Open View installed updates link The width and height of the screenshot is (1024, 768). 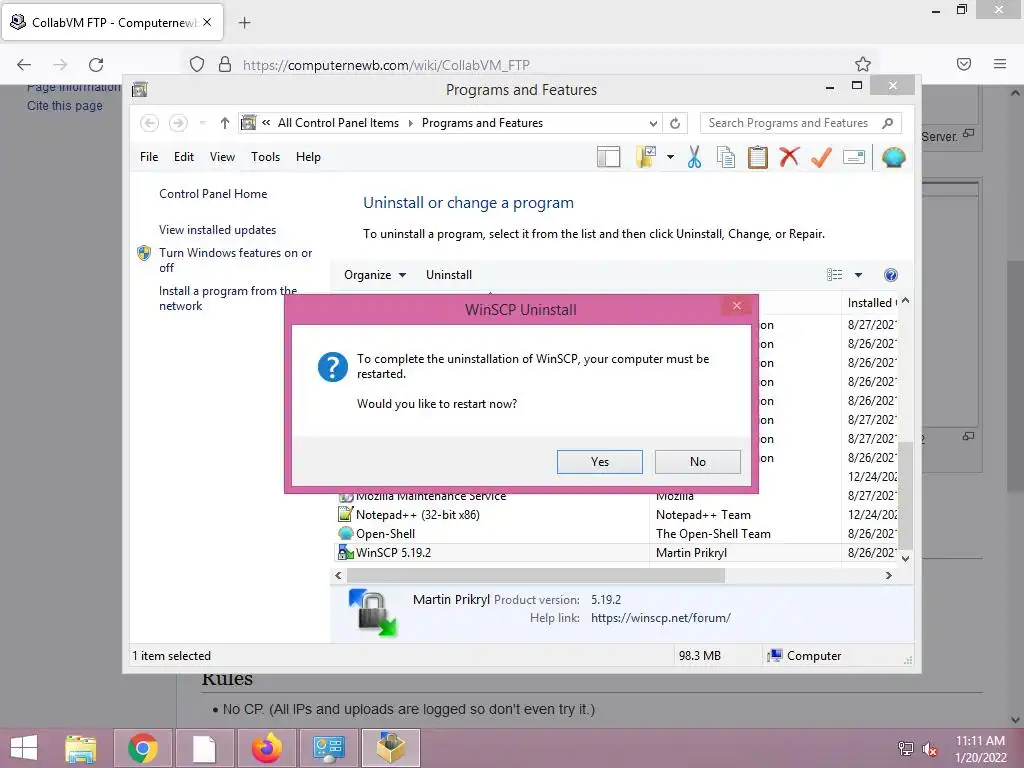[x=217, y=230]
